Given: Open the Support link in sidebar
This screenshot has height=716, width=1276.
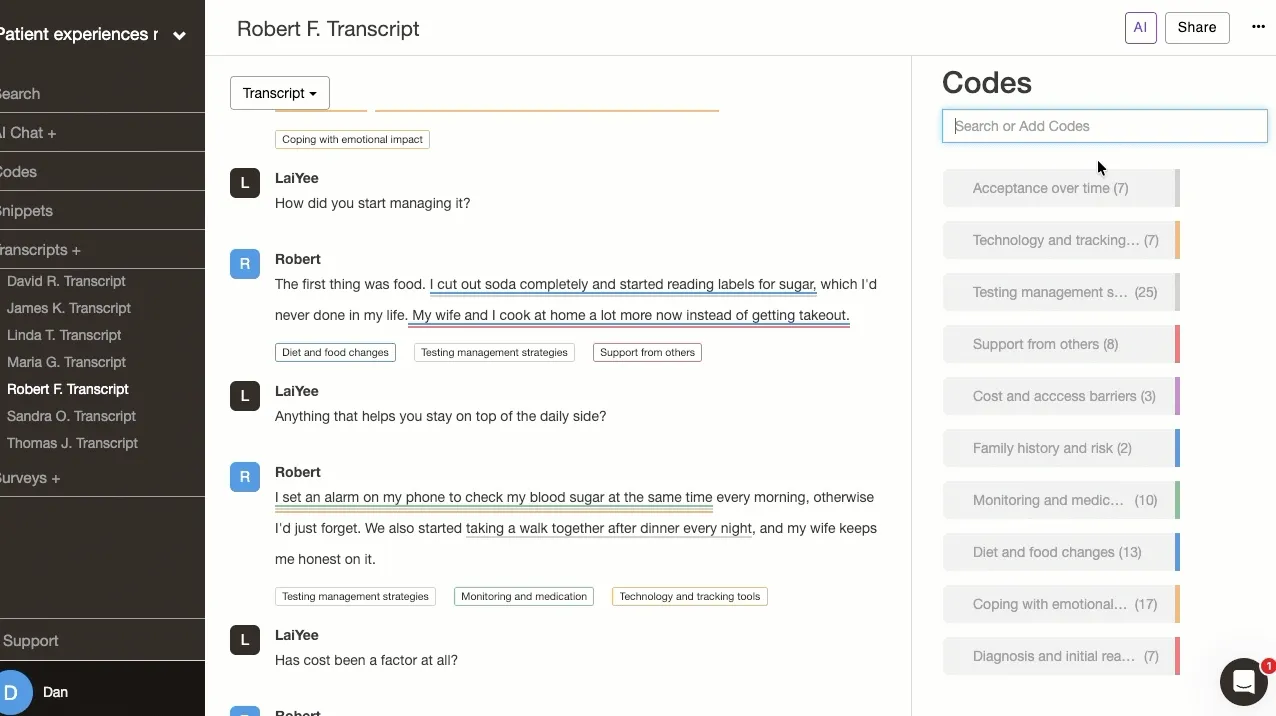Looking at the screenshot, I should [x=31, y=641].
